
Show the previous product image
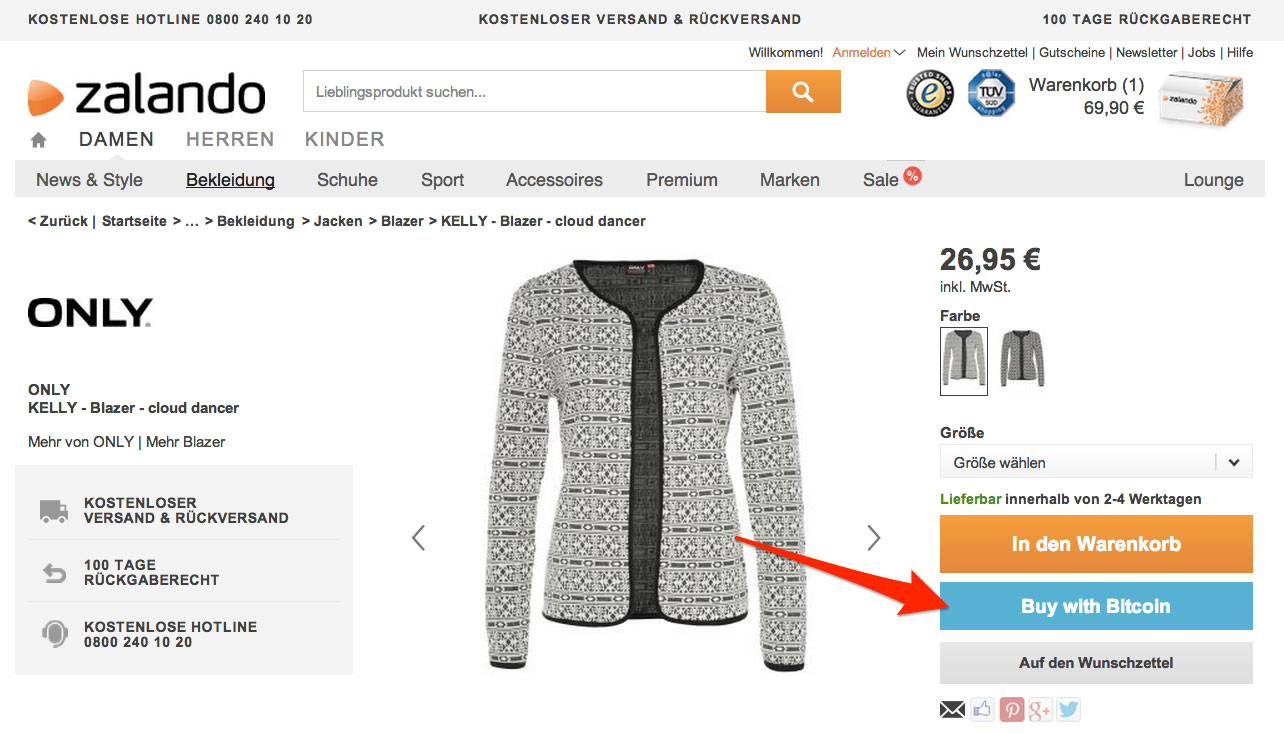(x=418, y=538)
